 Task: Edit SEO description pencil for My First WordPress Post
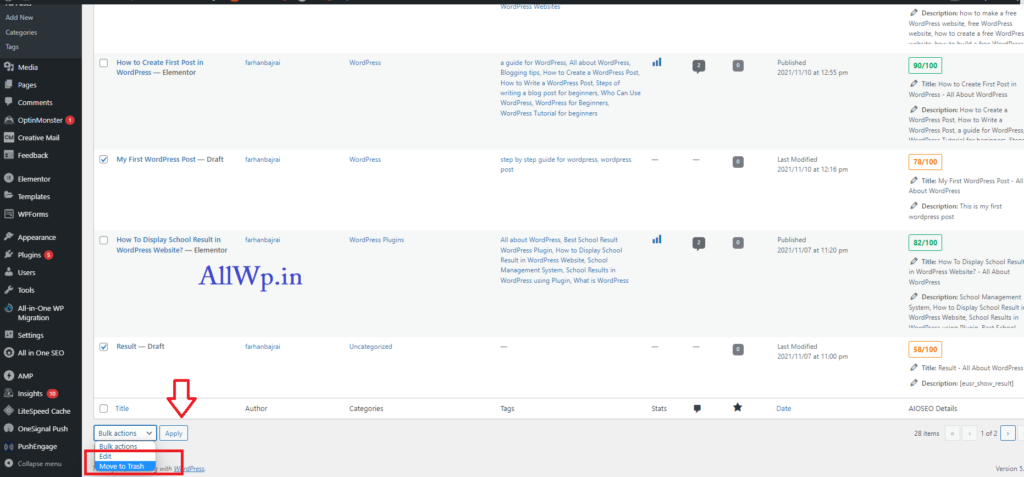click(x=914, y=206)
